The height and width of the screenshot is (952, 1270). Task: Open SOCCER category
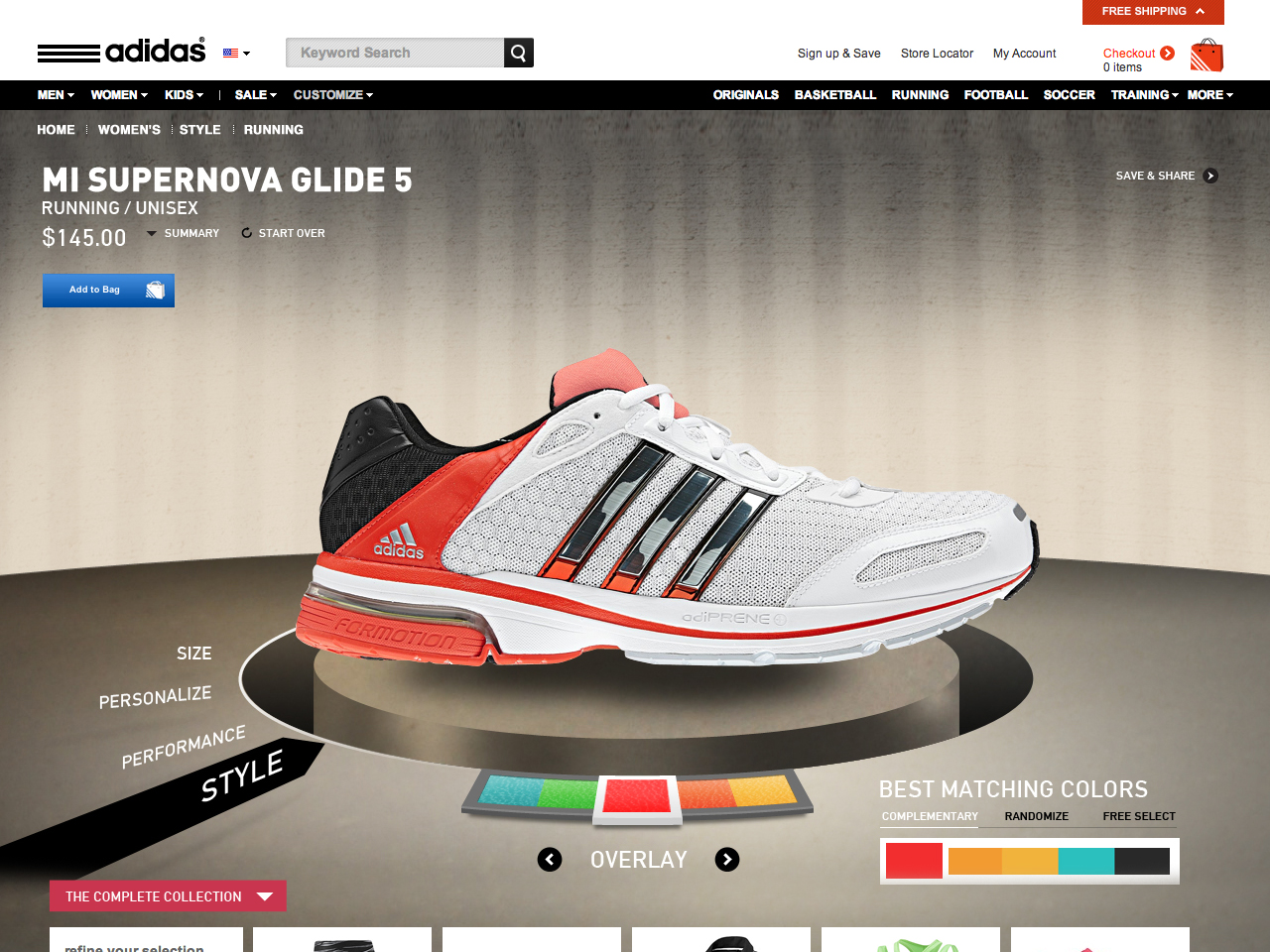tap(1070, 95)
